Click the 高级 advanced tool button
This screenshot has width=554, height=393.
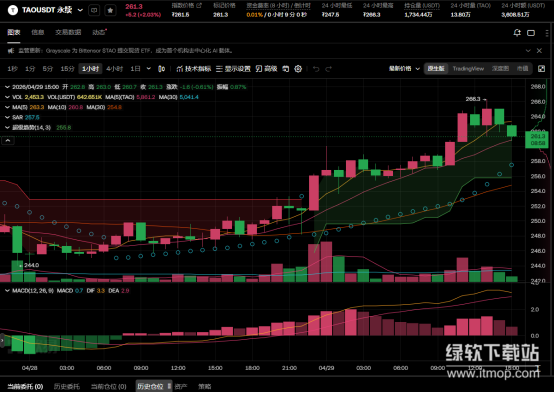pos(266,69)
